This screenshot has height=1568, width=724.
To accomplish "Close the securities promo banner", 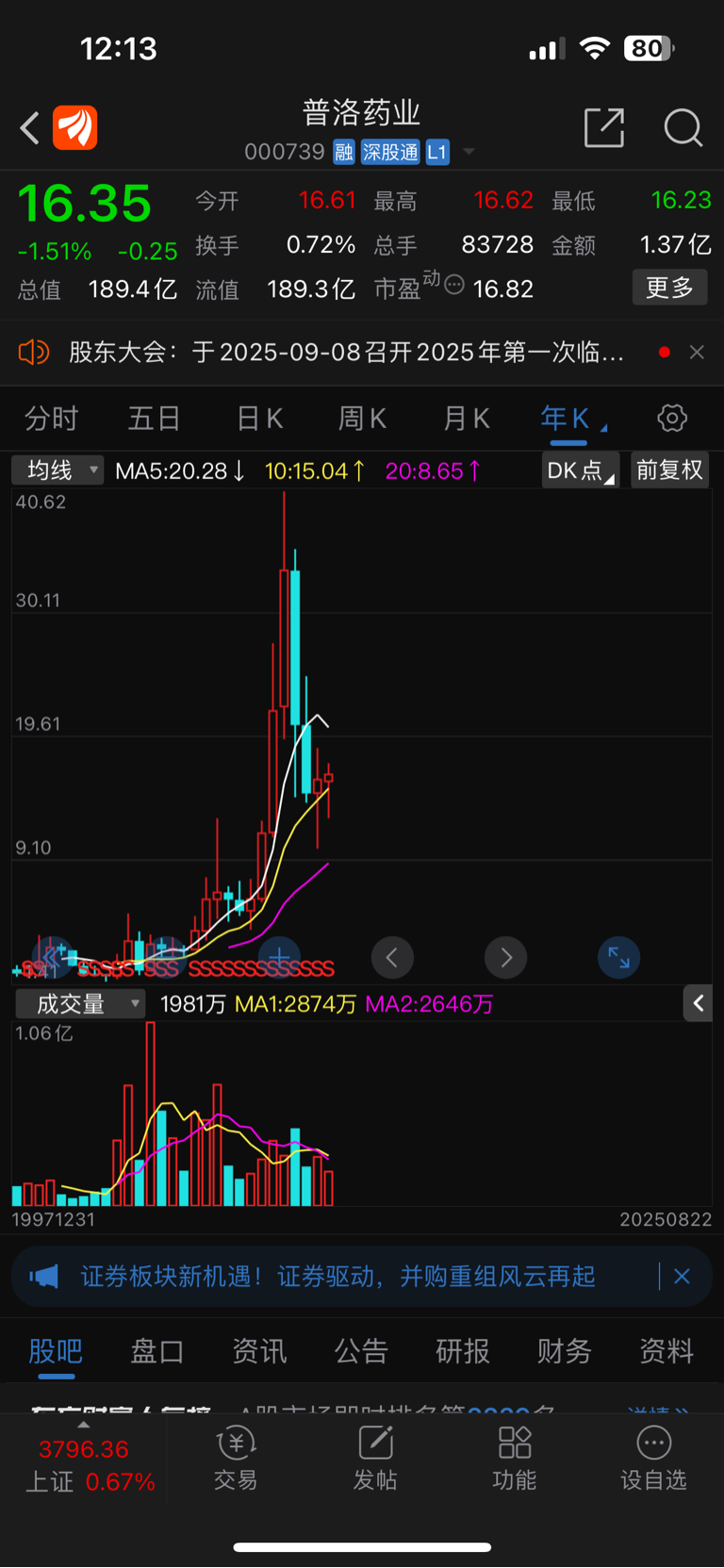I will coord(683,1277).
